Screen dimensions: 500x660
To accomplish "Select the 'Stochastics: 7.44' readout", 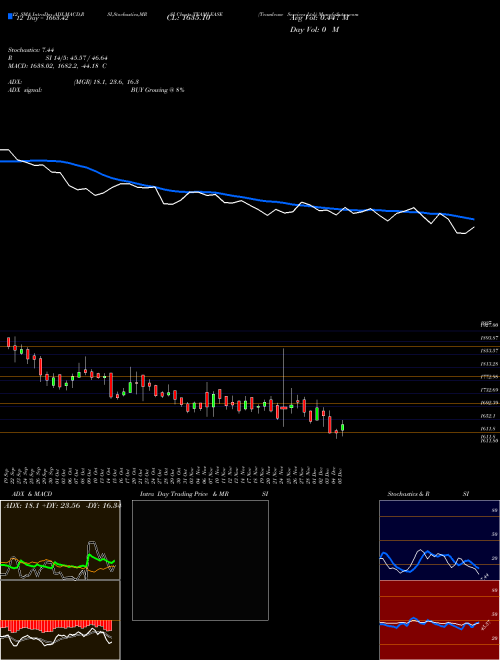I will (31, 50).
